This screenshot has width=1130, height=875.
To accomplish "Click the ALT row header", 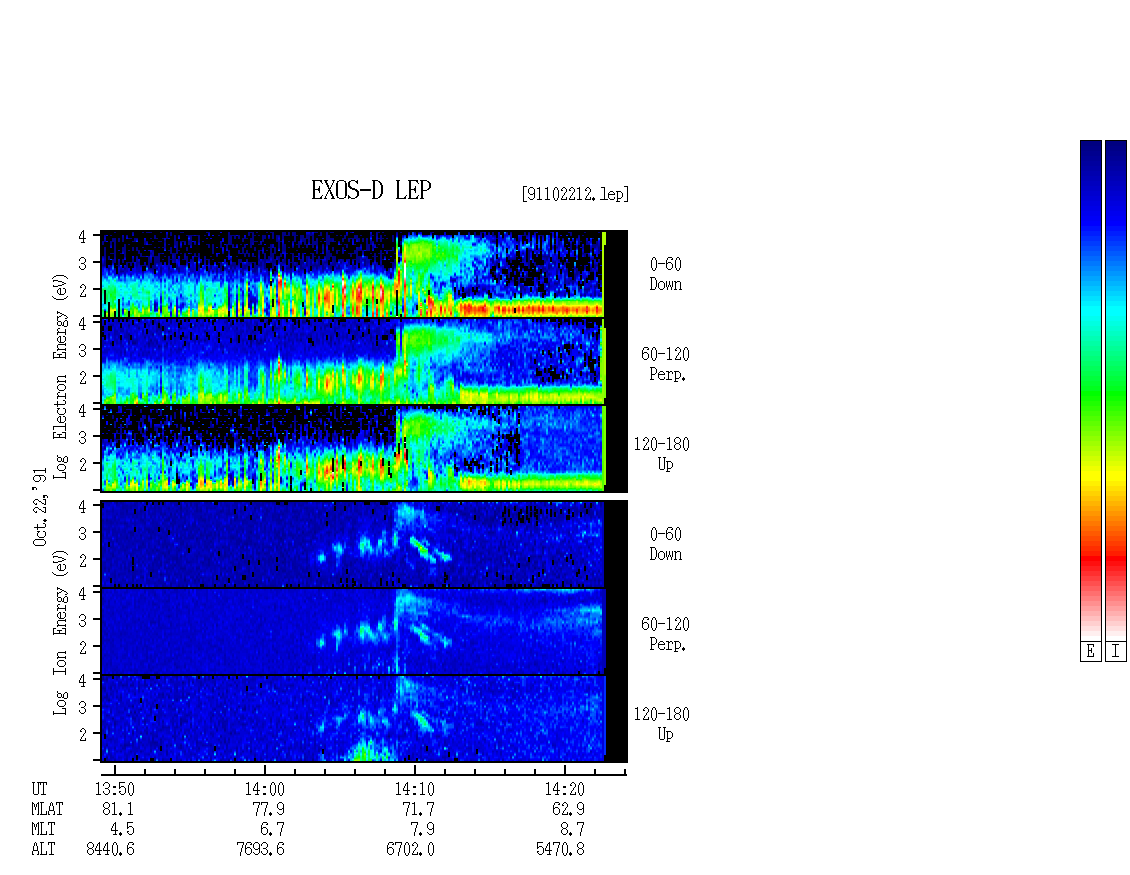I will [x=43, y=850].
